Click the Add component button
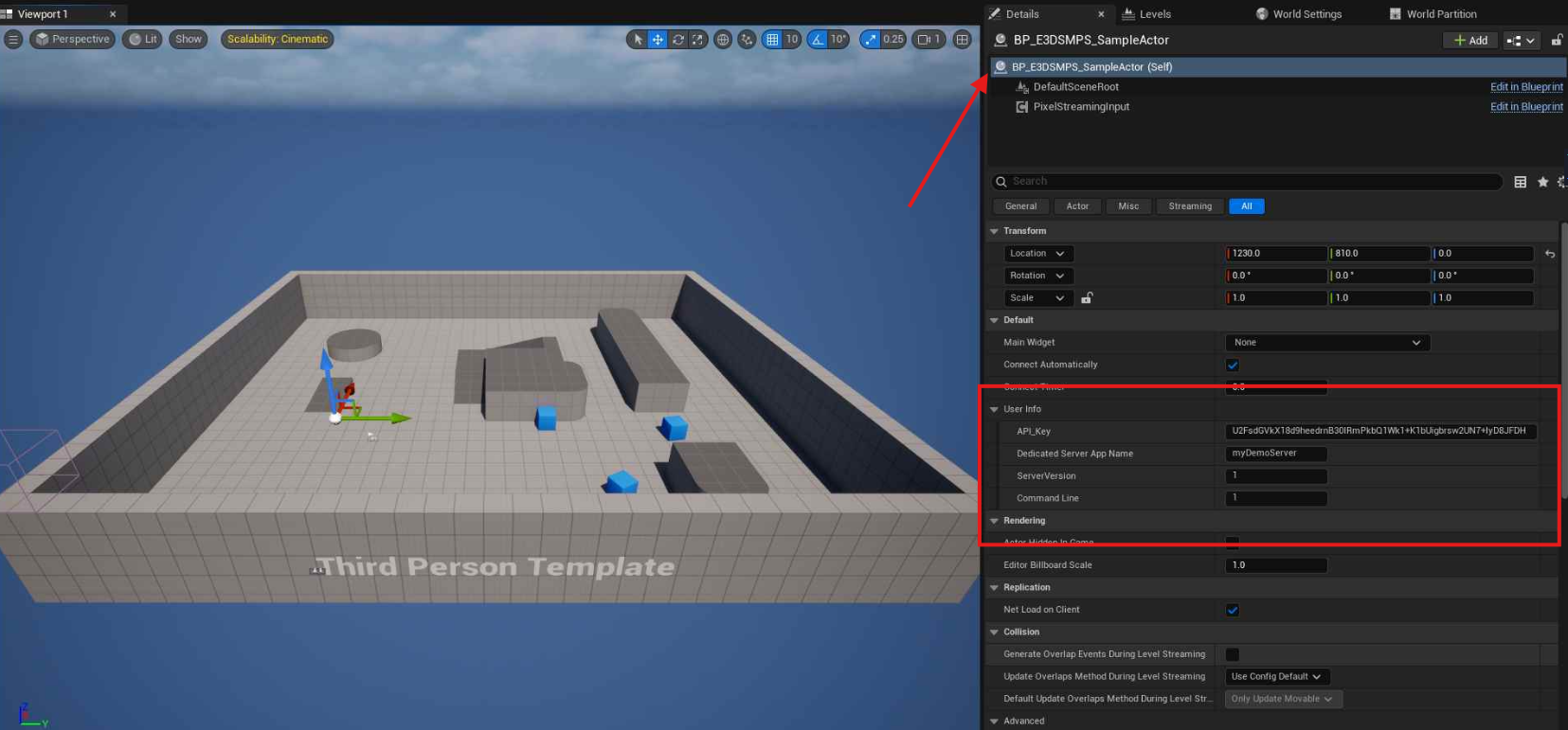The height and width of the screenshot is (730, 1568). coord(1470,41)
